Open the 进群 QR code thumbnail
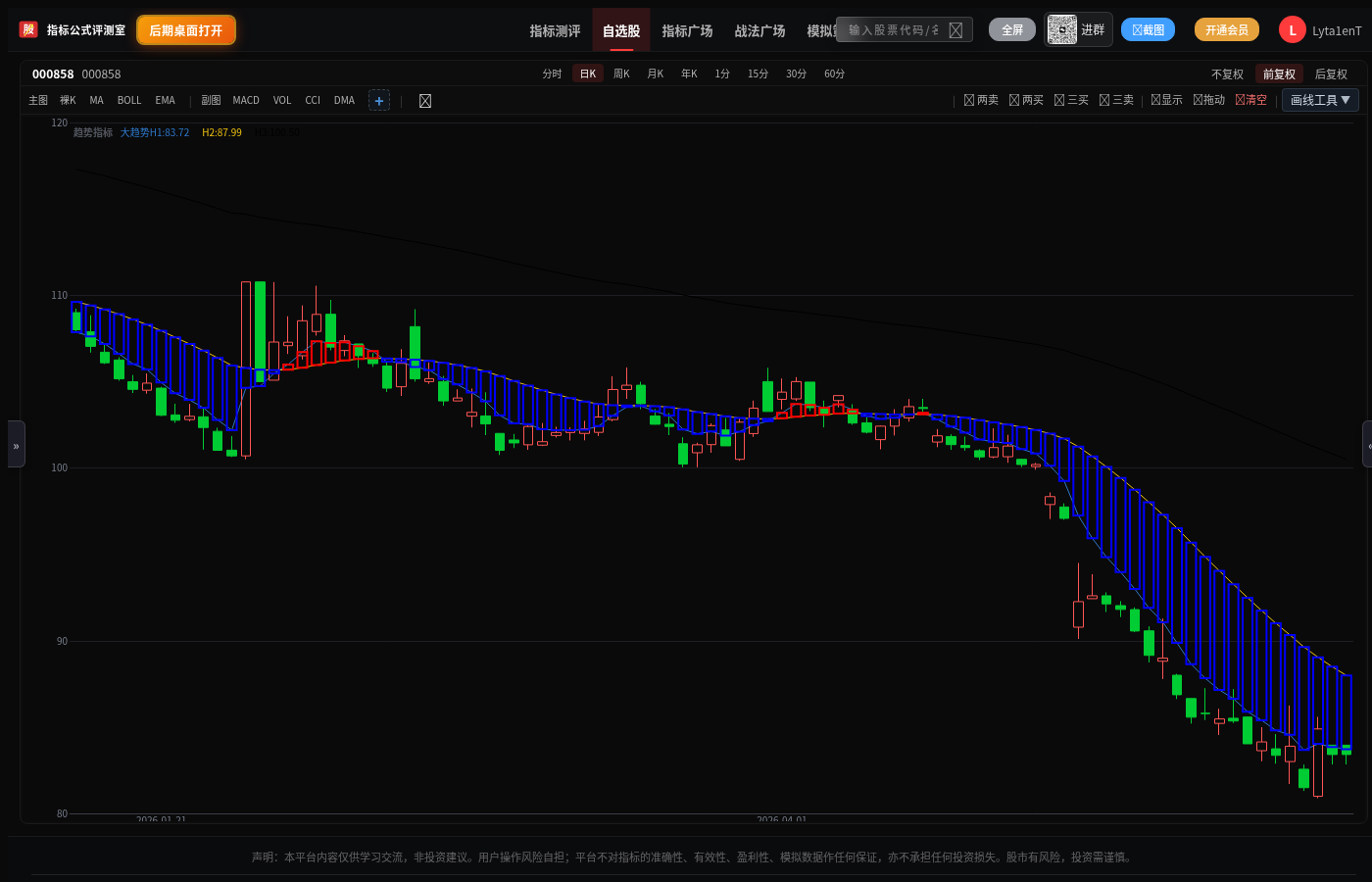 [x=1061, y=30]
